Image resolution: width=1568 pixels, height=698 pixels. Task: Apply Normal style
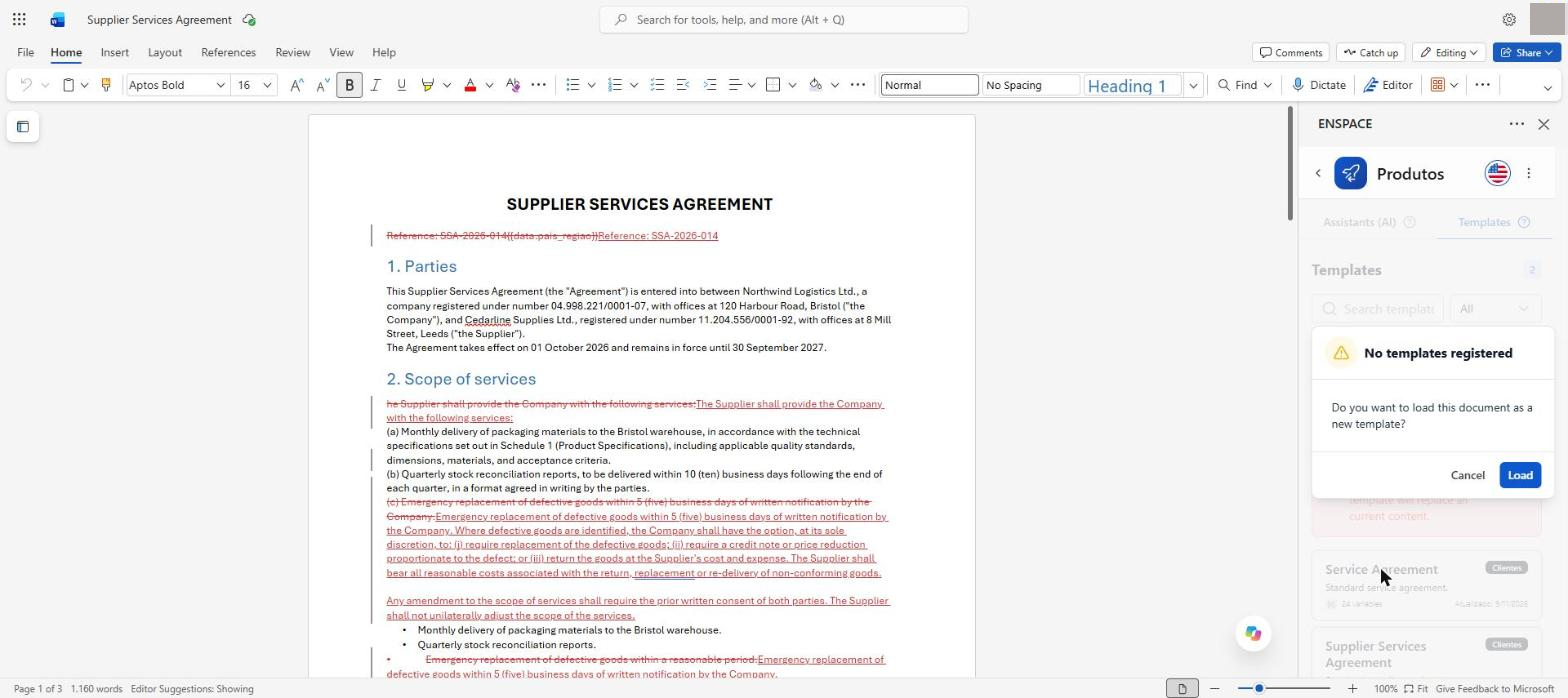click(x=929, y=85)
